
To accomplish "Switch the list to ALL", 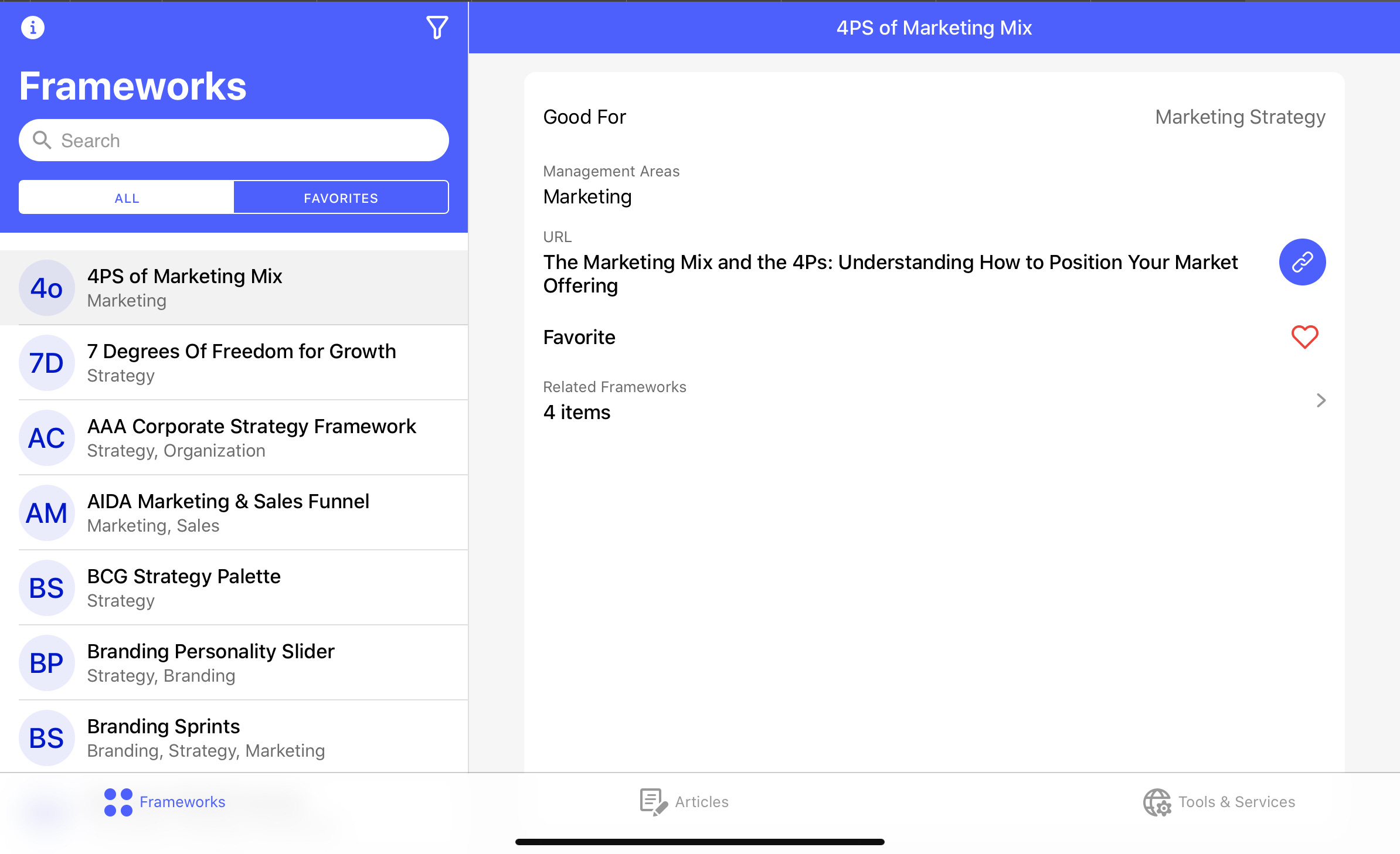I will [127, 198].
